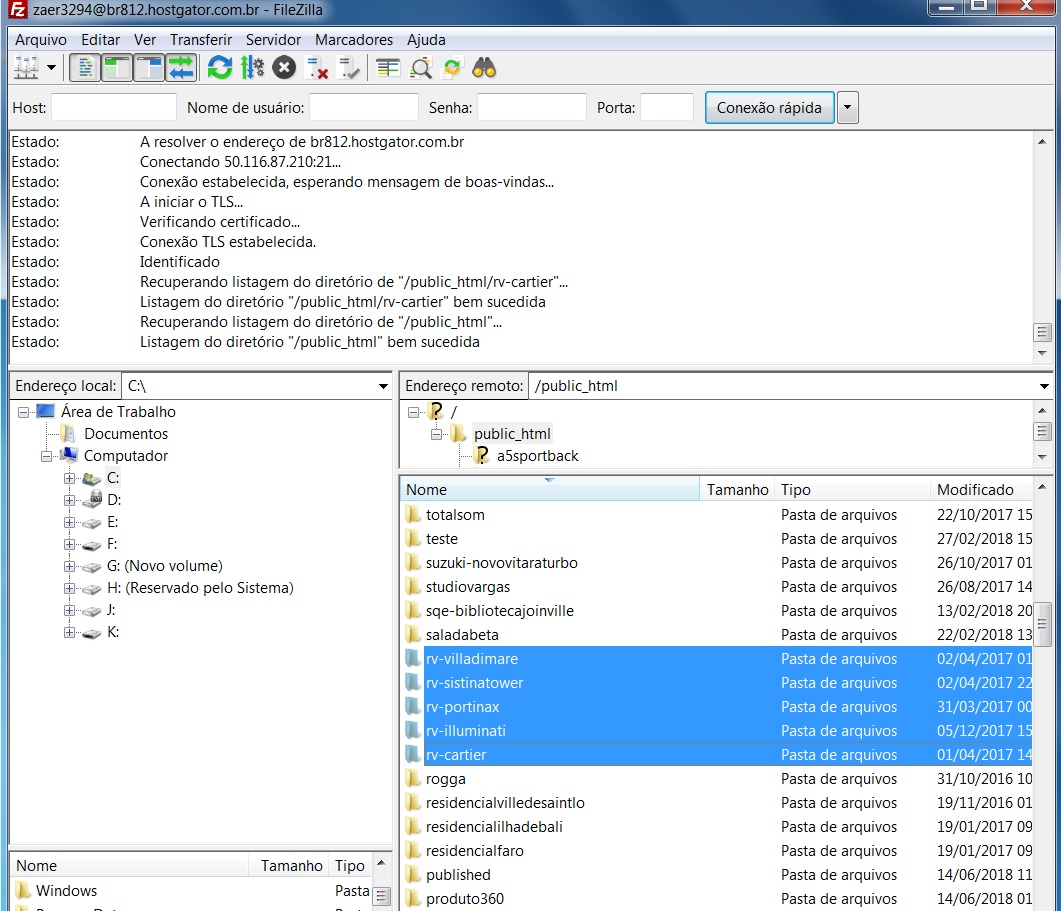The width and height of the screenshot is (1061, 911).
Task: Click the disconnect from server icon
Action: (x=317, y=68)
